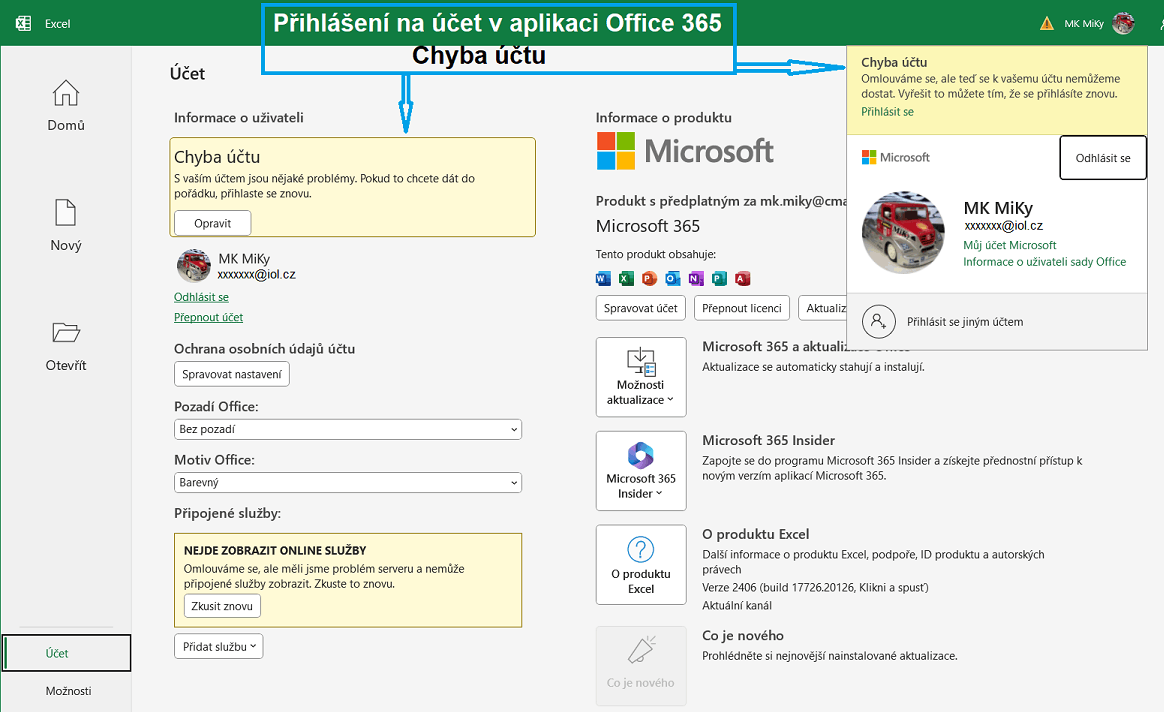Click the Verze 2406 build version text
The height and width of the screenshot is (712, 1164).
tap(815, 587)
